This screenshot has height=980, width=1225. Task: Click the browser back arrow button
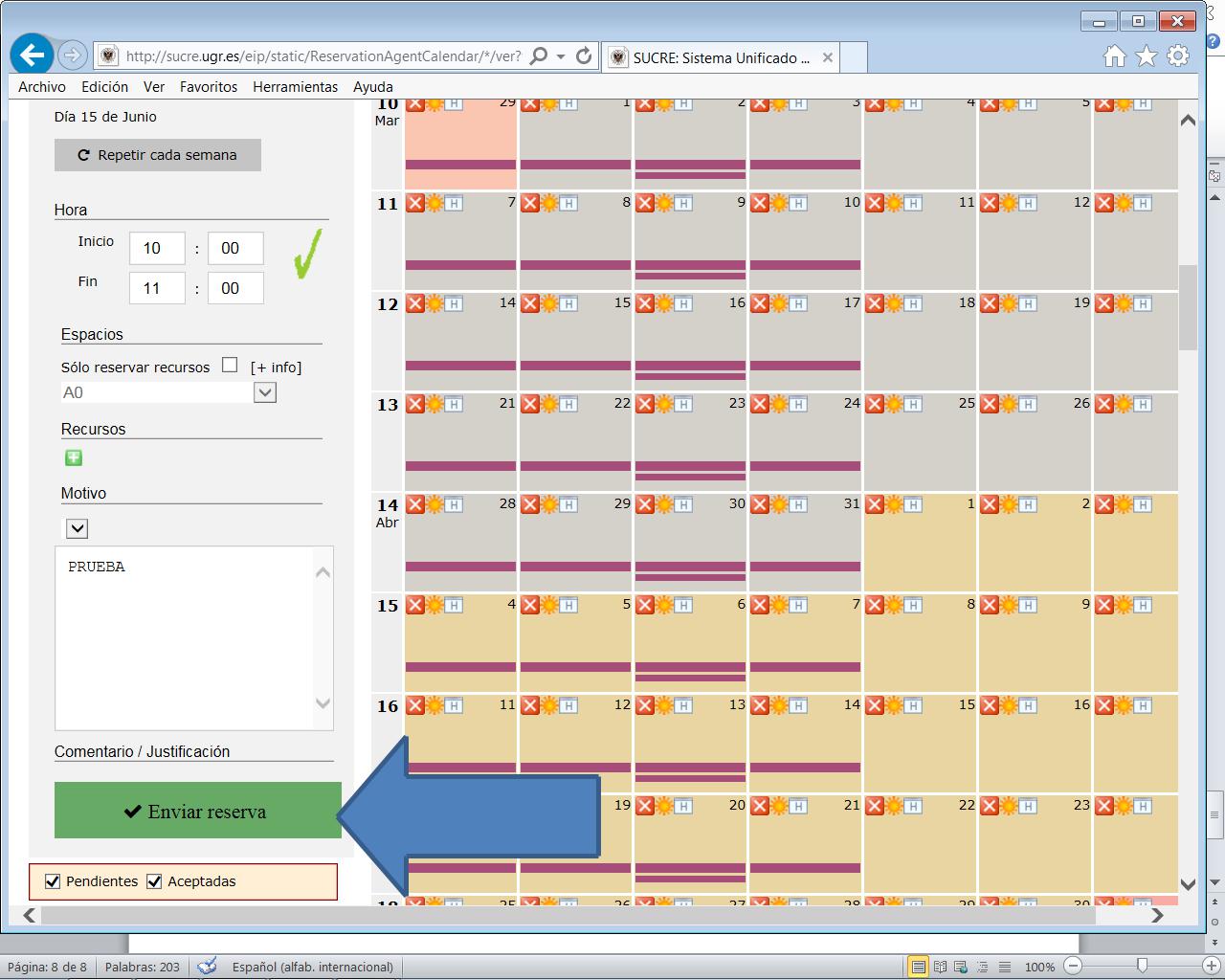(33, 56)
